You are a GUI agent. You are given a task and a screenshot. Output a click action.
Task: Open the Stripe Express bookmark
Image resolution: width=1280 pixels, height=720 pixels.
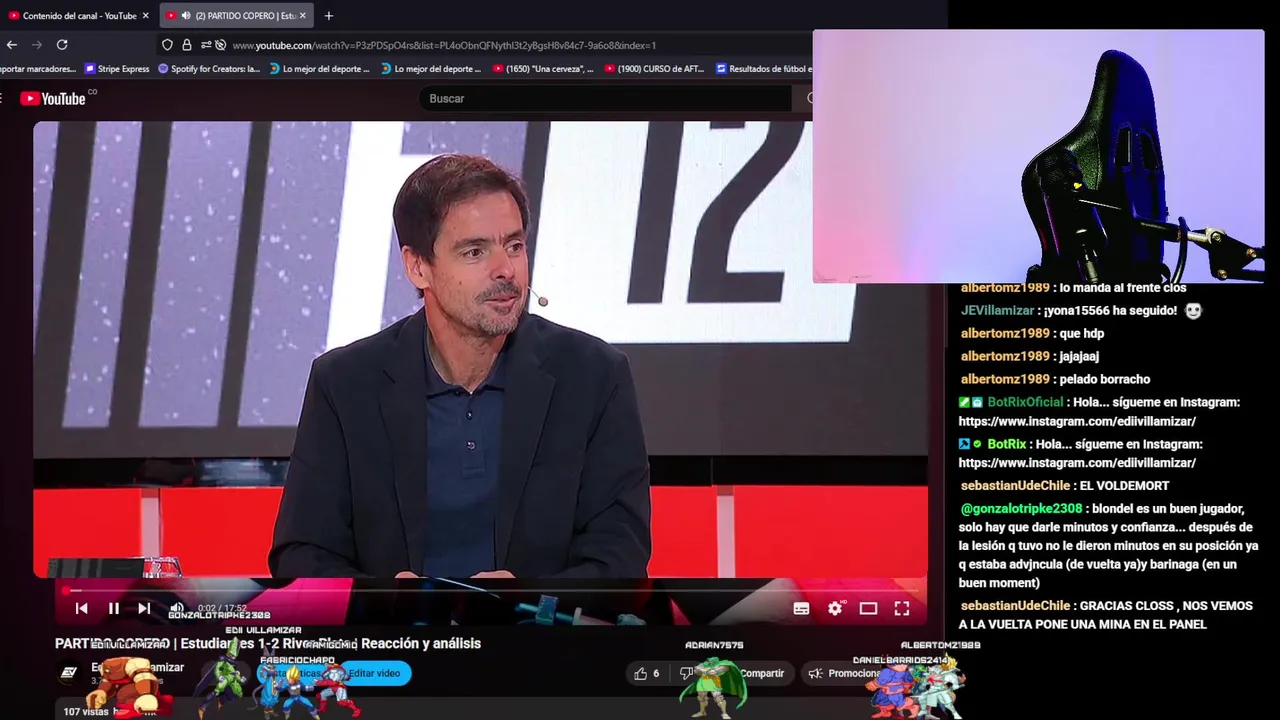coord(117,69)
